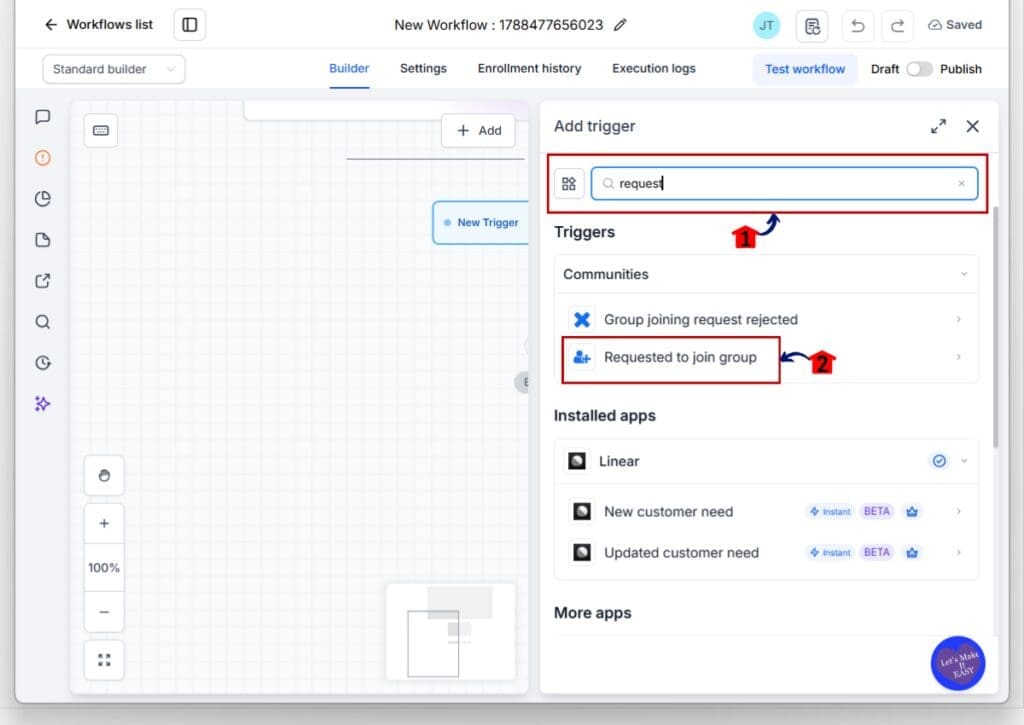Click the Test workflow button
Screen dimensions: 1024x725
[805, 69]
